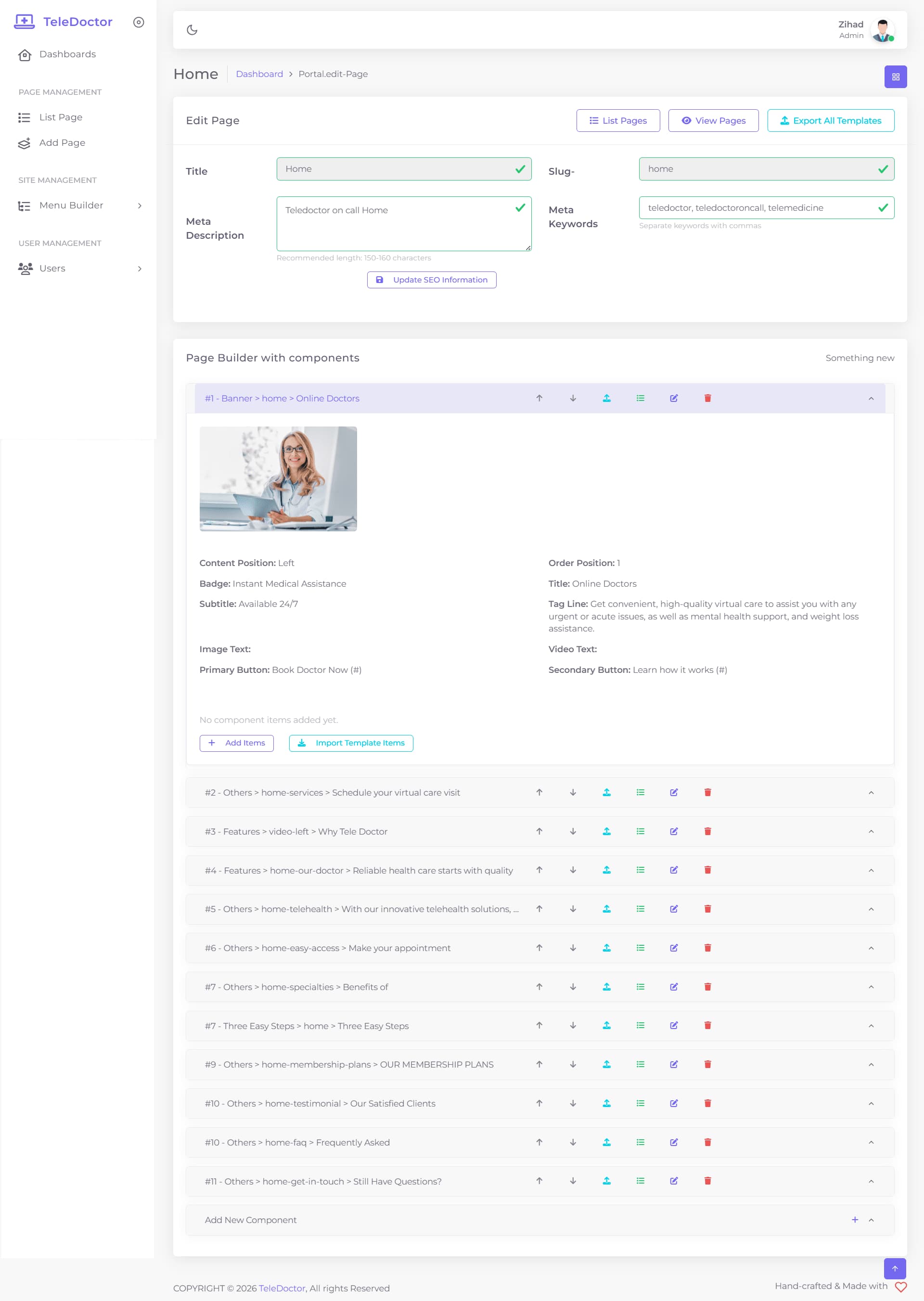Expand the home-services component row
Viewport: 924px width, 1301px height.
tap(871, 793)
